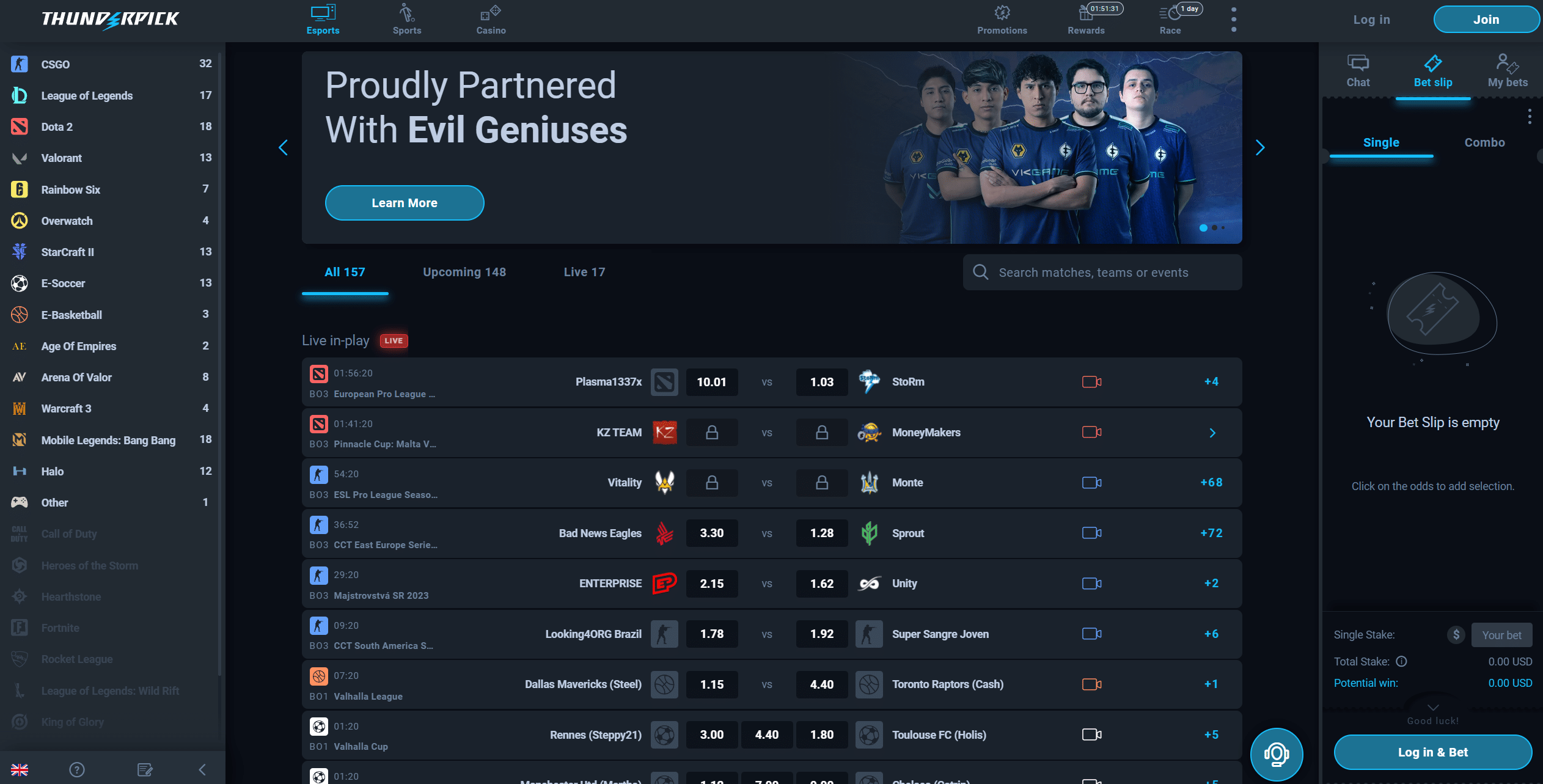Open live stream icon for Plasma1337x match
The width and height of the screenshot is (1543, 784).
click(1091, 382)
